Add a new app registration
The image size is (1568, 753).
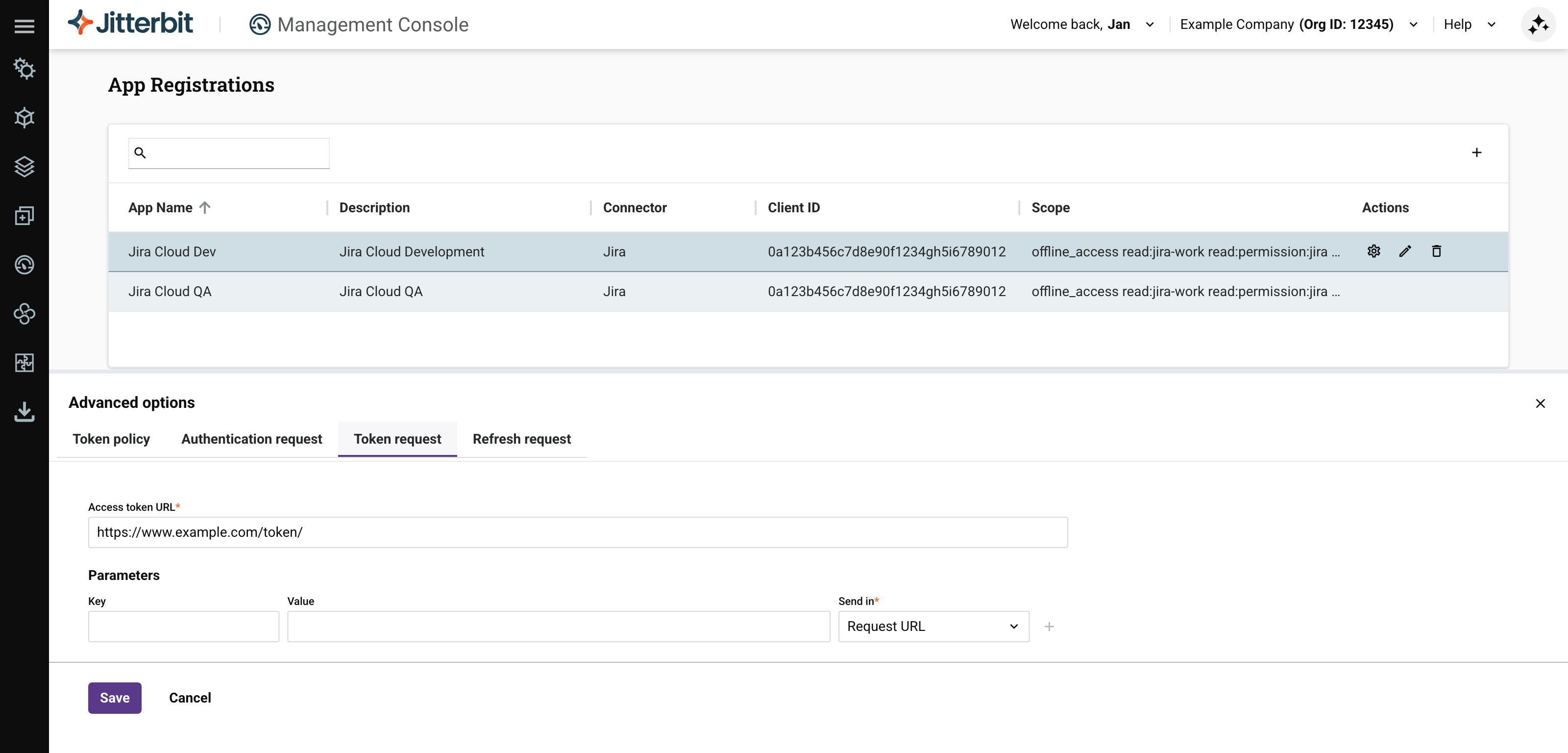(x=1476, y=152)
